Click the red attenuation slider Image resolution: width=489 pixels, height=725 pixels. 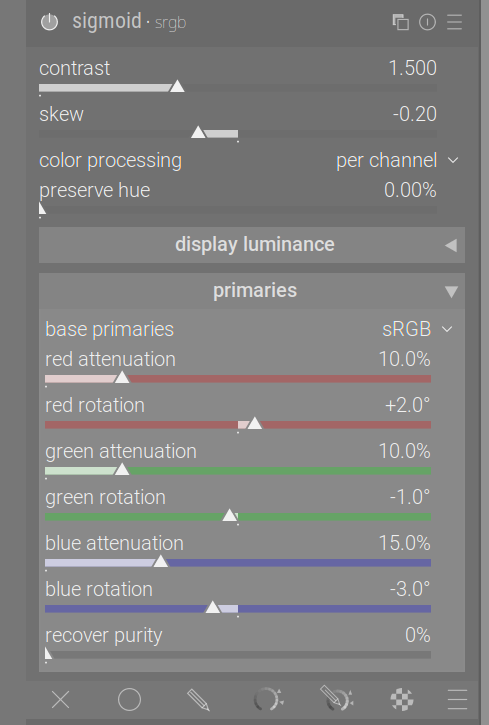(238, 379)
